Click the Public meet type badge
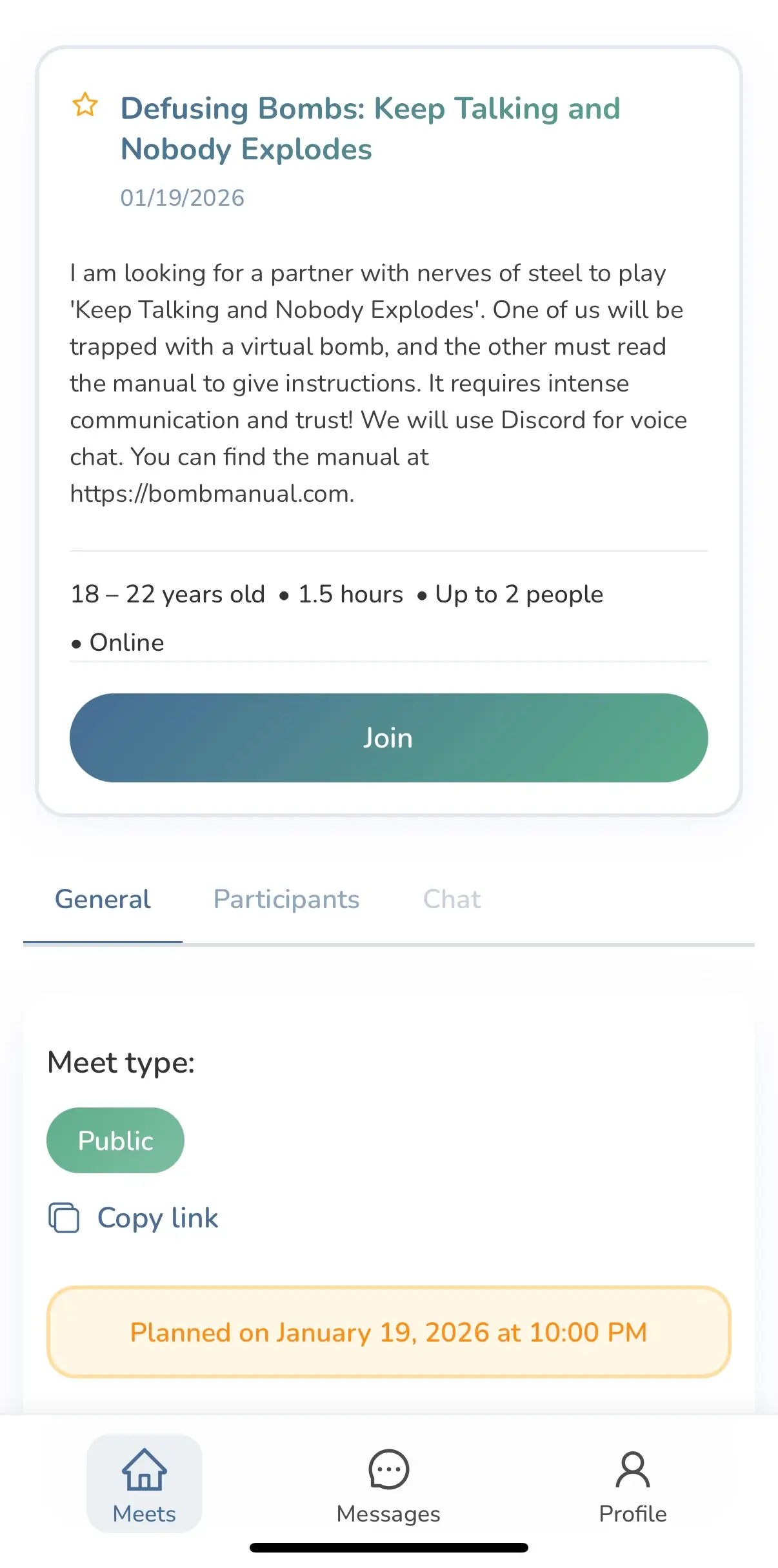The image size is (778, 1568). [115, 1140]
